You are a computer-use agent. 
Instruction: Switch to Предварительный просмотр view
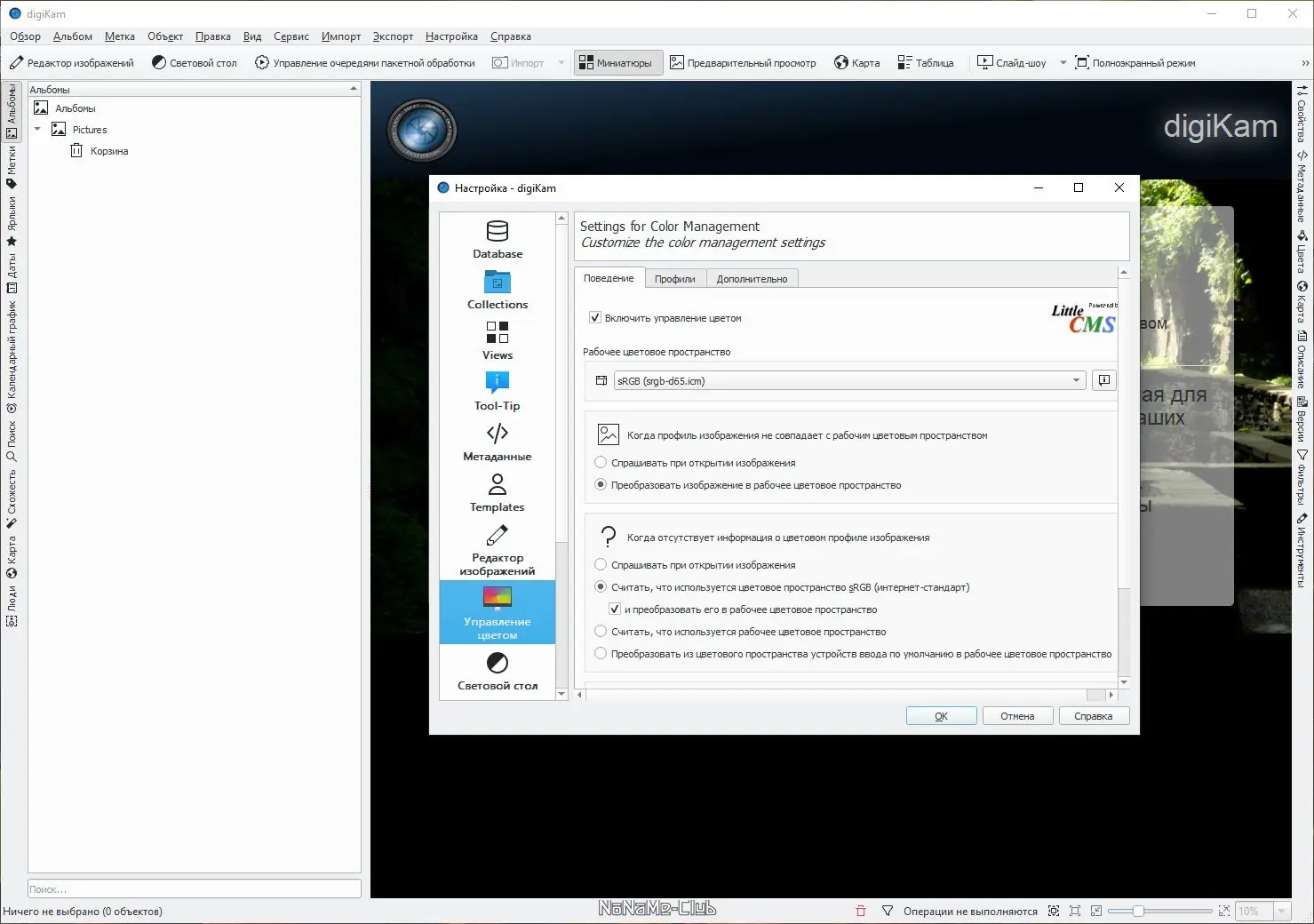(x=743, y=63)
